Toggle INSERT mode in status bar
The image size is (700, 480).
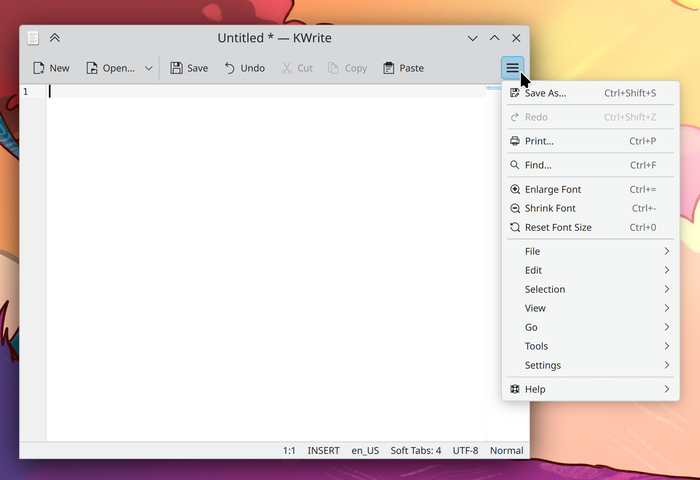coord(324,450)
